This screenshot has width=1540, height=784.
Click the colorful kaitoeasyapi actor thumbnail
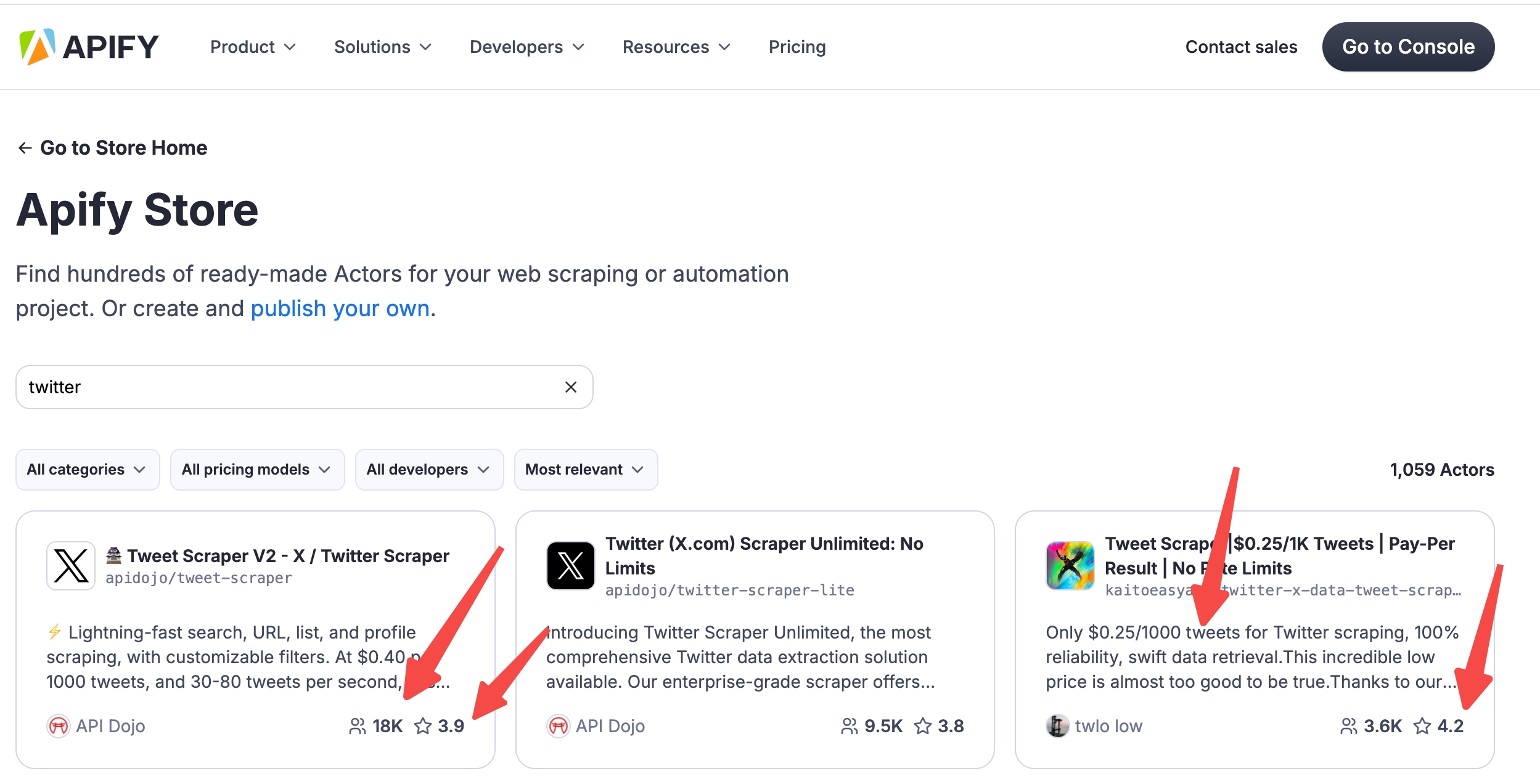click(1070, 566)
